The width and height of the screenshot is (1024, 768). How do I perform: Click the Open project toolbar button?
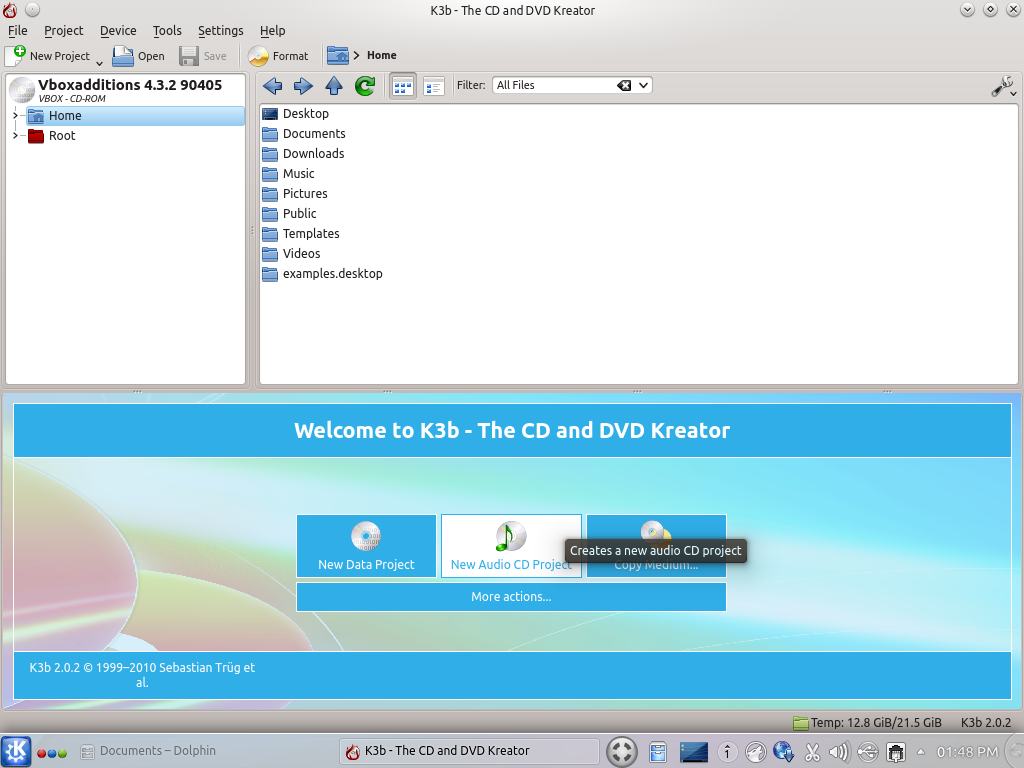pos(138,56)
